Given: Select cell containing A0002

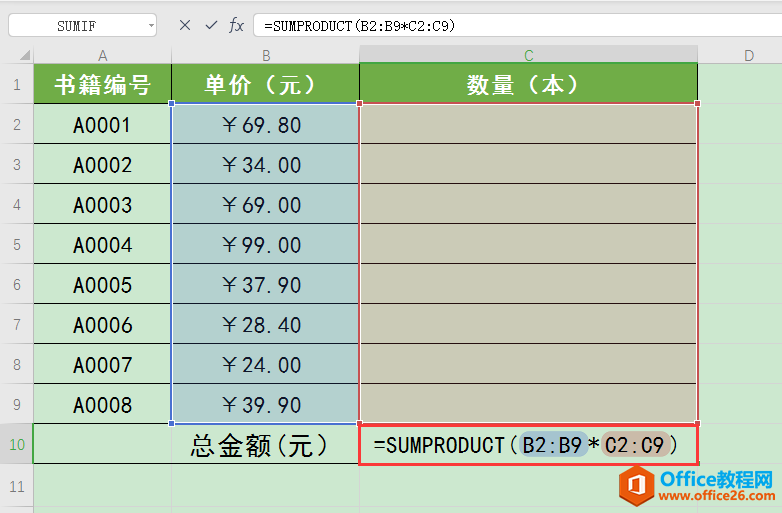Looking at the screenshot, I should pyautogui.click(x=102, y=165).
